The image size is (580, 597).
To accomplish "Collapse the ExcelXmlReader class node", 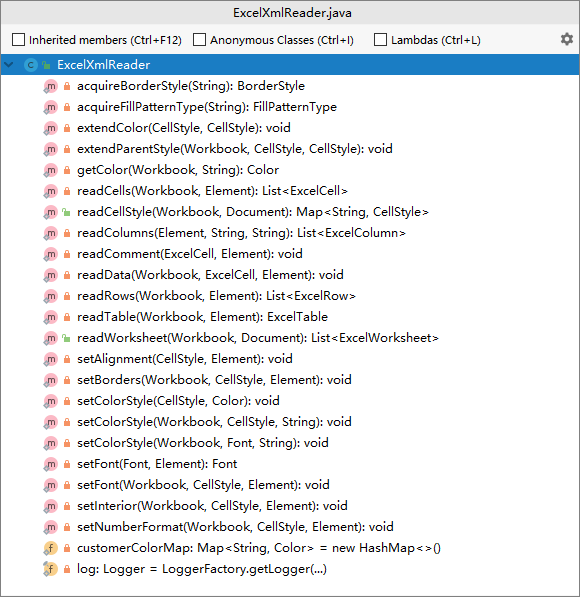I will (x=9, y=65).
